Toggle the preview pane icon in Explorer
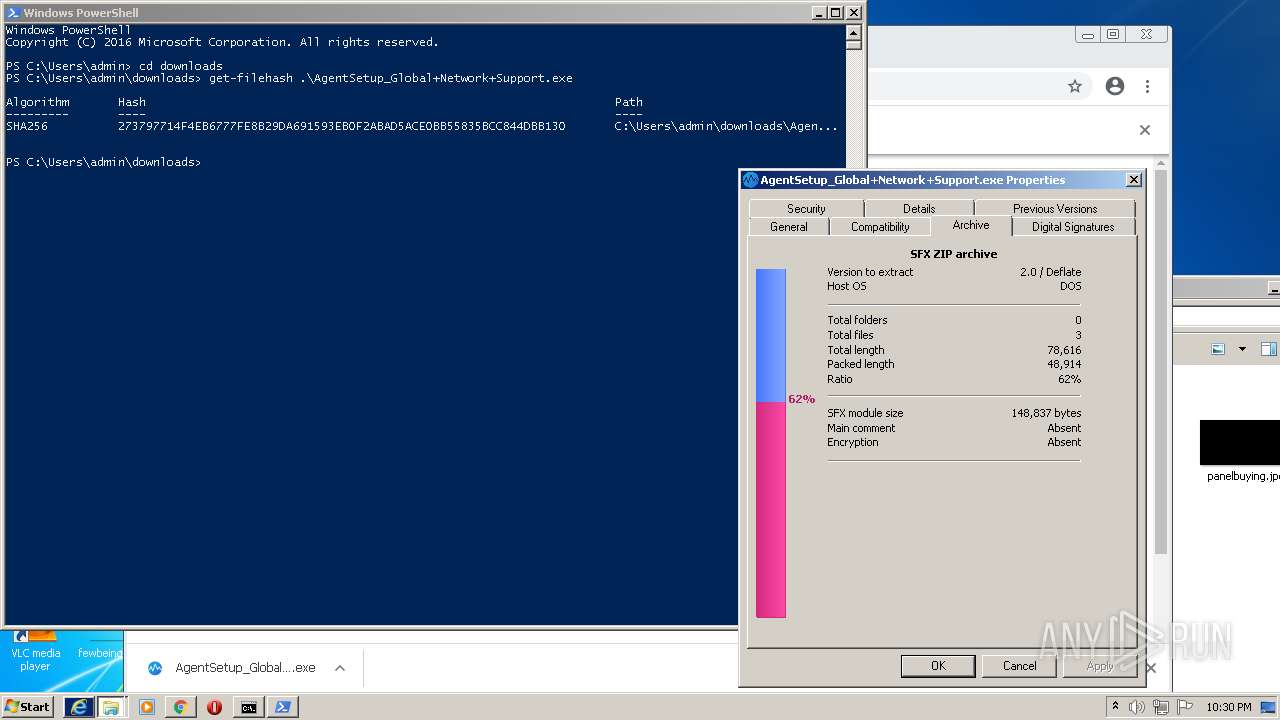The width and height of the screenshot is (1280, 720). [x=1268, y=349]
